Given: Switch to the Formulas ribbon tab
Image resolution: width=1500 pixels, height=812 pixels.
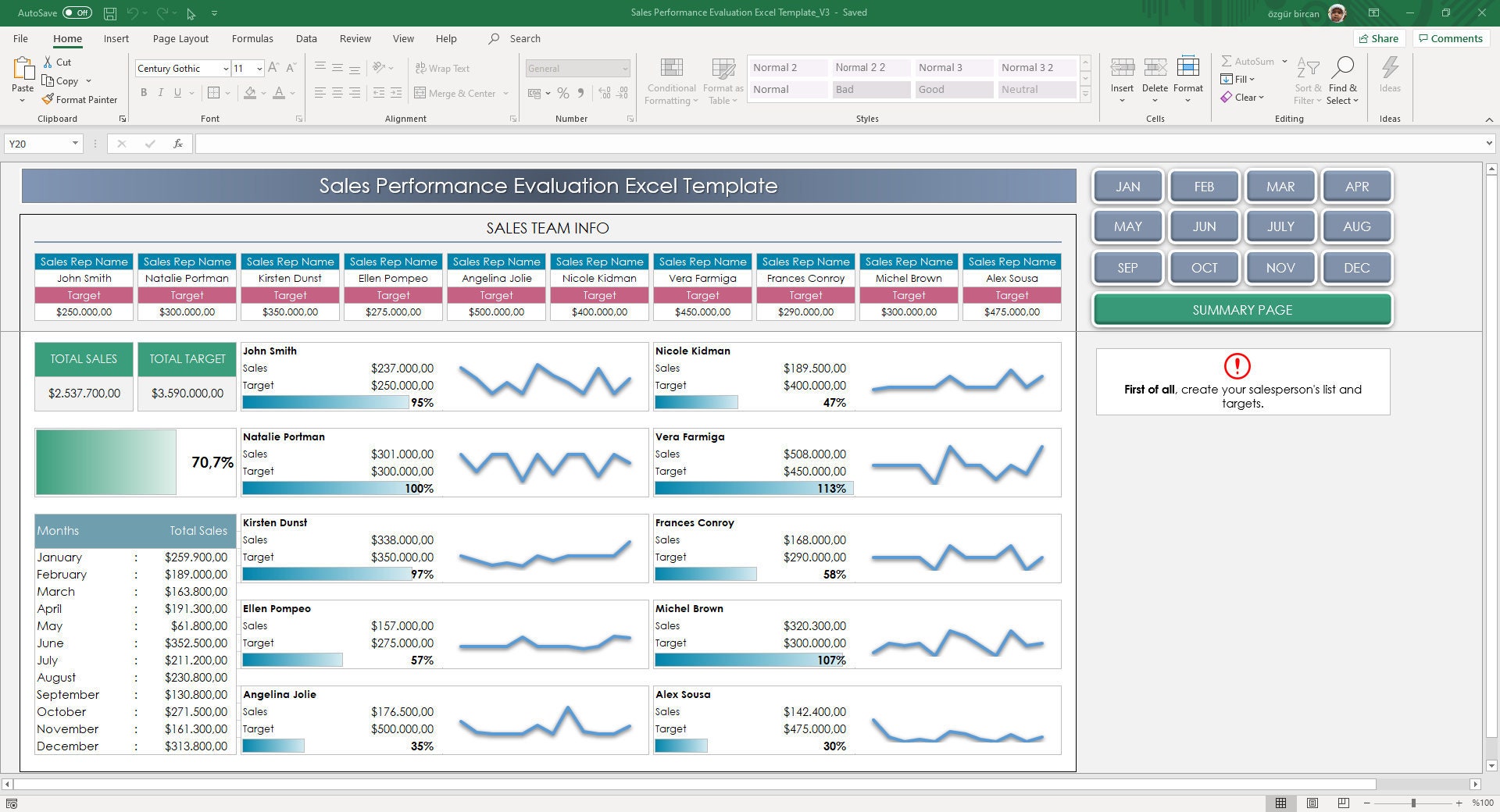Looking at the screenshot, I should 252,38.
